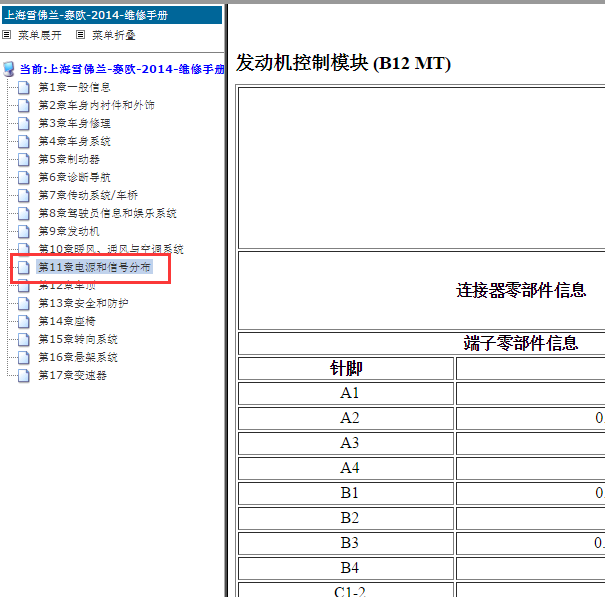The height and width of the screenshot is (597, 605).
Task: Open chapter 第2章车身内衬件和外饰
Action: 96,105
